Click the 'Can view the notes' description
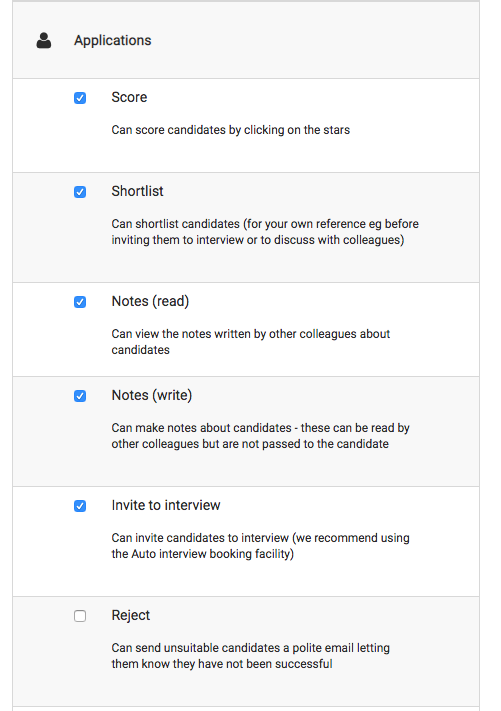The height and width of the screenshot is (711, 501). (x=251, y=342)
